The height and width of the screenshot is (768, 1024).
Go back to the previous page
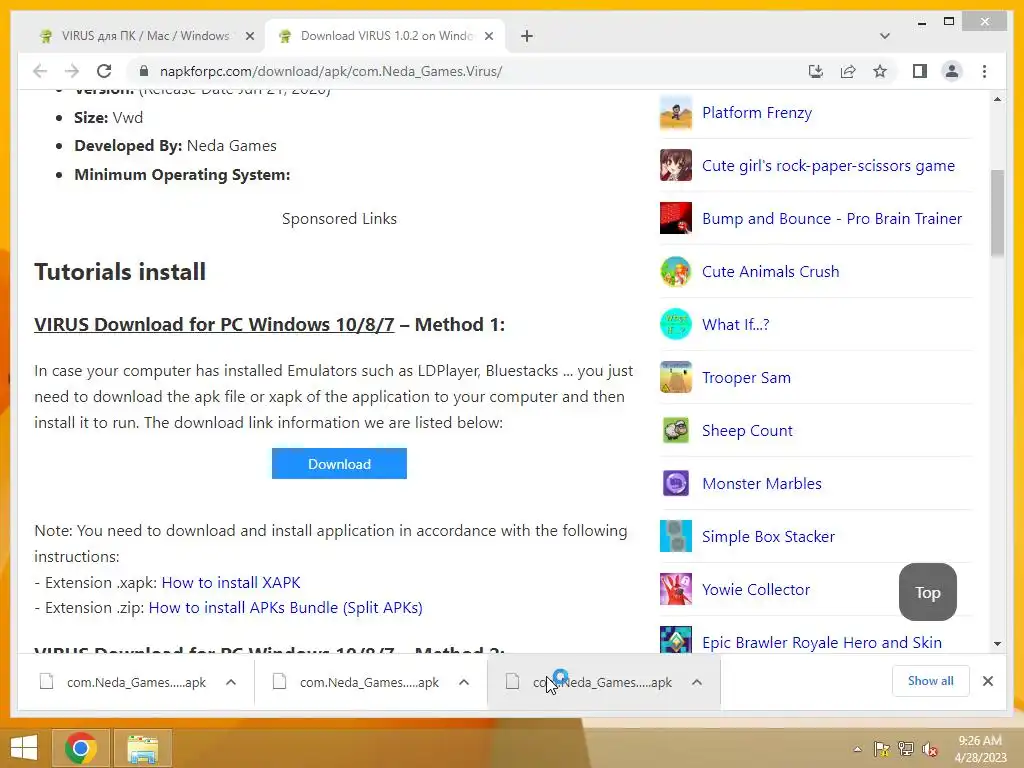tap(40, 71)
